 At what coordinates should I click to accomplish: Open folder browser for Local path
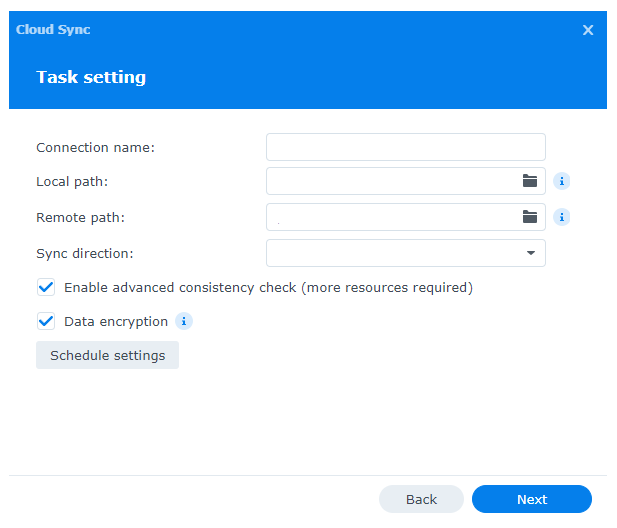[530, 181]
